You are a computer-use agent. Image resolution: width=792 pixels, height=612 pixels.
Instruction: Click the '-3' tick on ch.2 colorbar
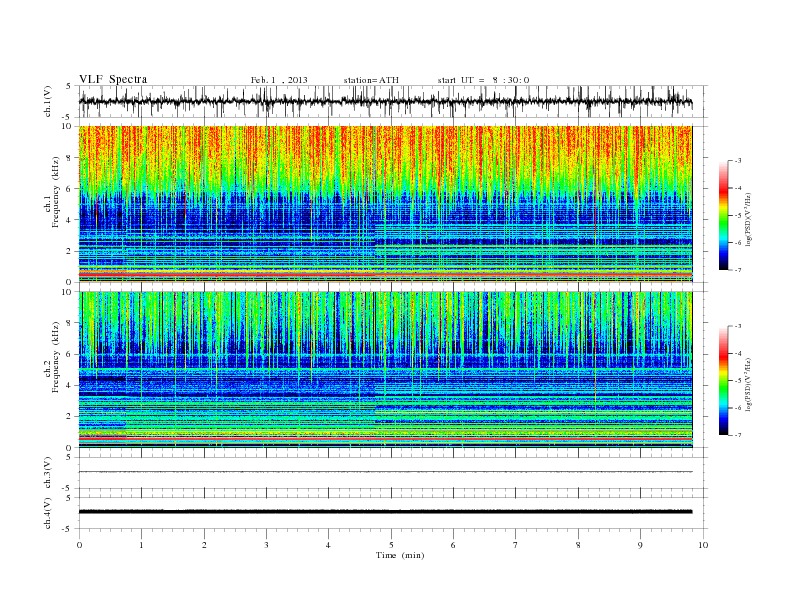click(737, 327)
